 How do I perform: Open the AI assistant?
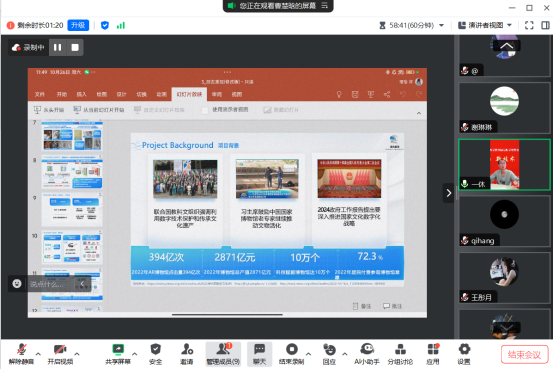(367, 354)
